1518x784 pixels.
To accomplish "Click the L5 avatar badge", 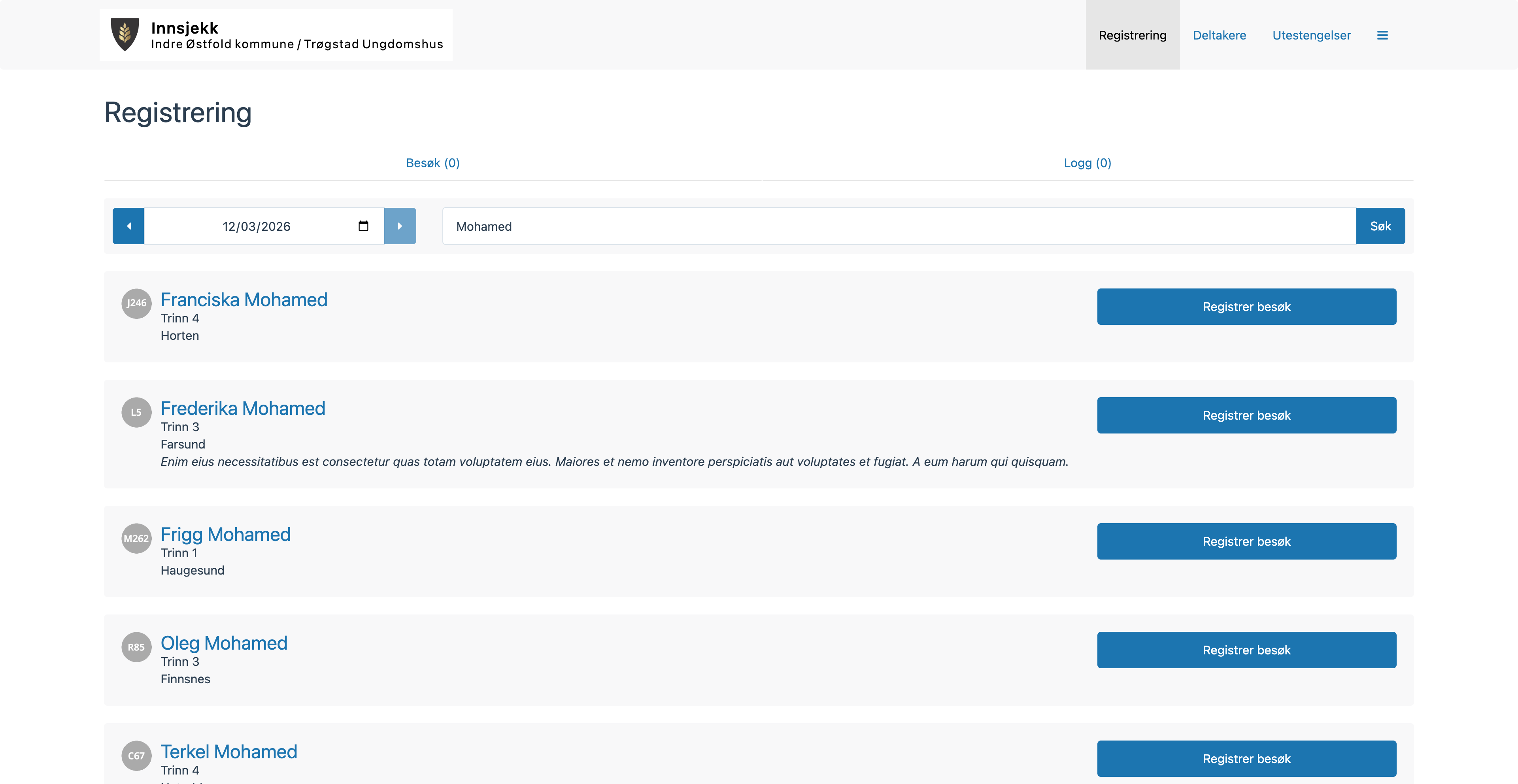I will (136, 412).
